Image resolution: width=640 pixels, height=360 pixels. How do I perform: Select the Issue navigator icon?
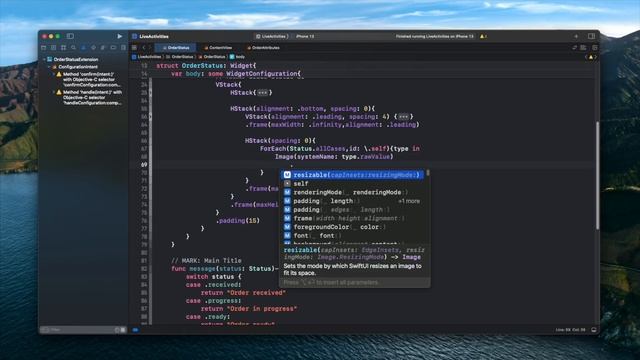[x=83, y=48]
